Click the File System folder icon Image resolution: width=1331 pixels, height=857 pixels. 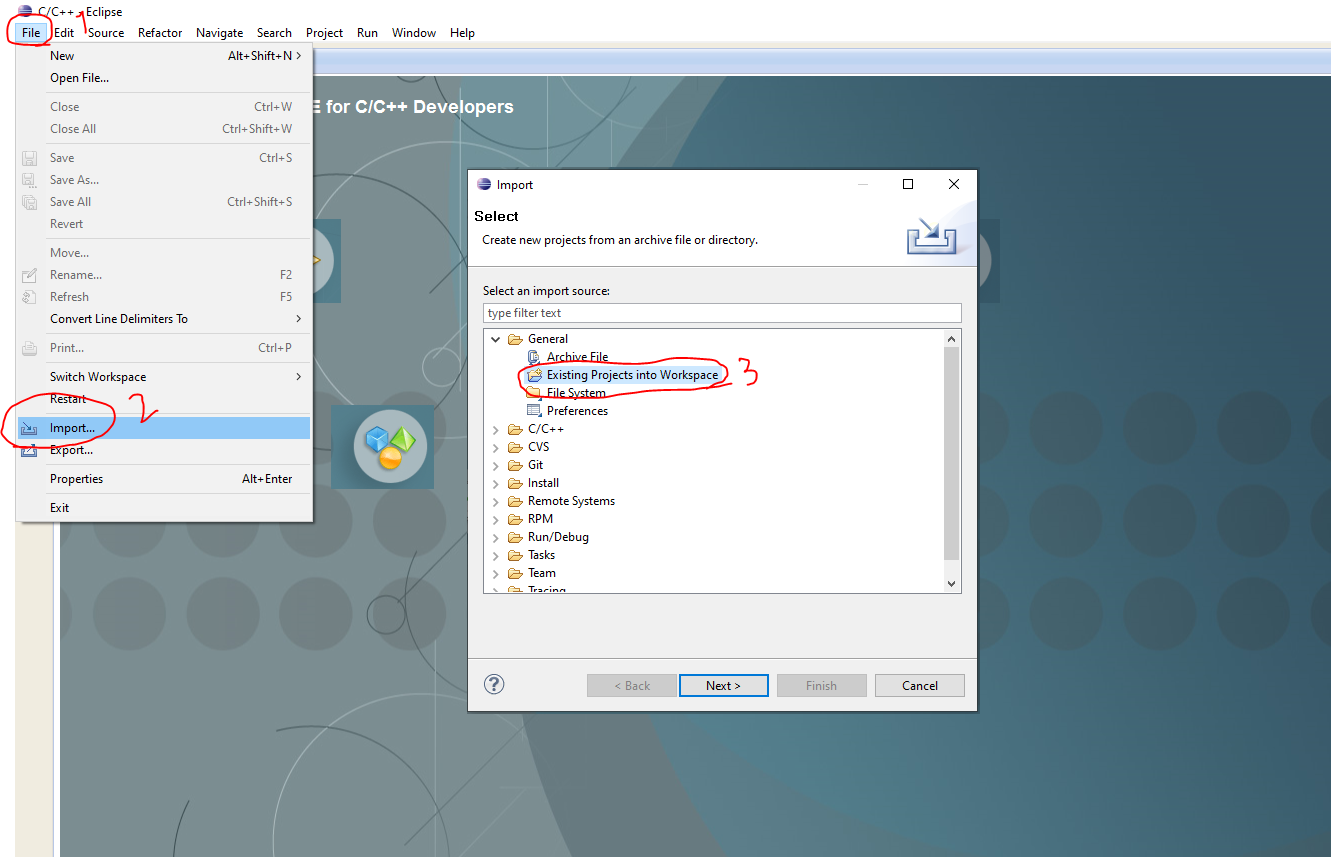(x=534, y=393)
